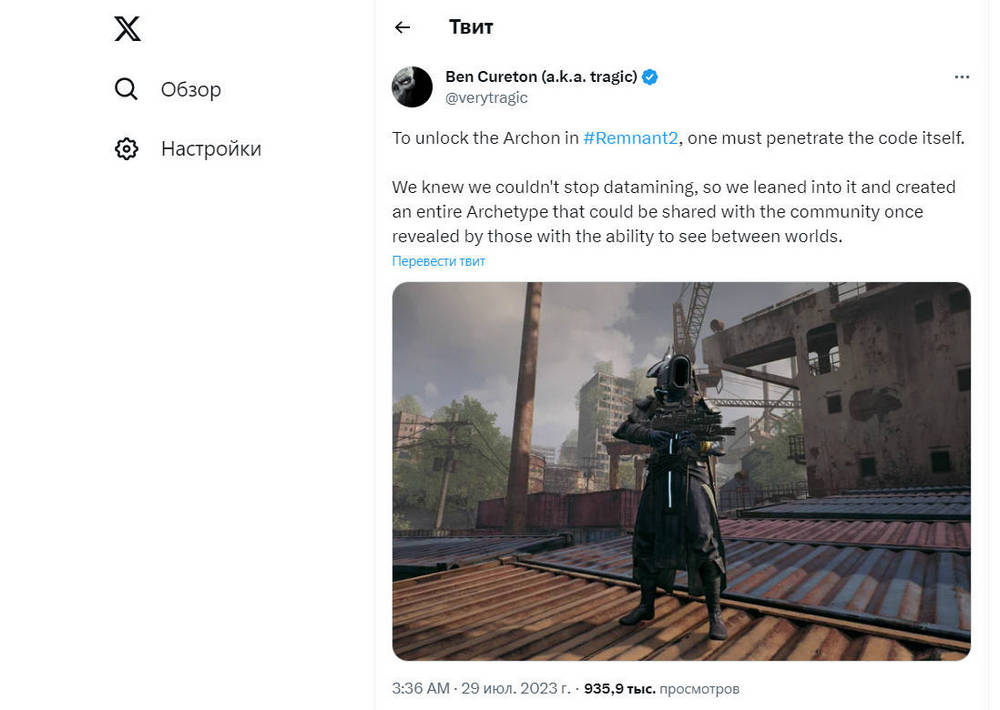1000x710 pixels.
Task: Click the 935,9 тыс. views count
Action: tap(619, 689)
